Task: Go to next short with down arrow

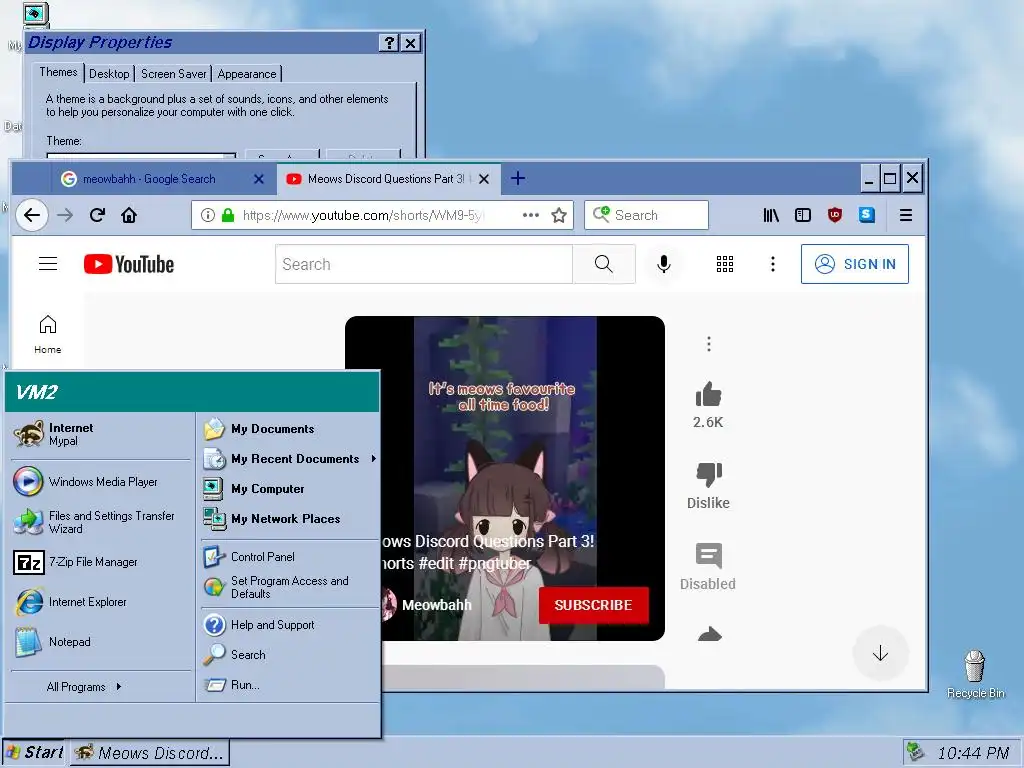Action: (x=880, y=653)
